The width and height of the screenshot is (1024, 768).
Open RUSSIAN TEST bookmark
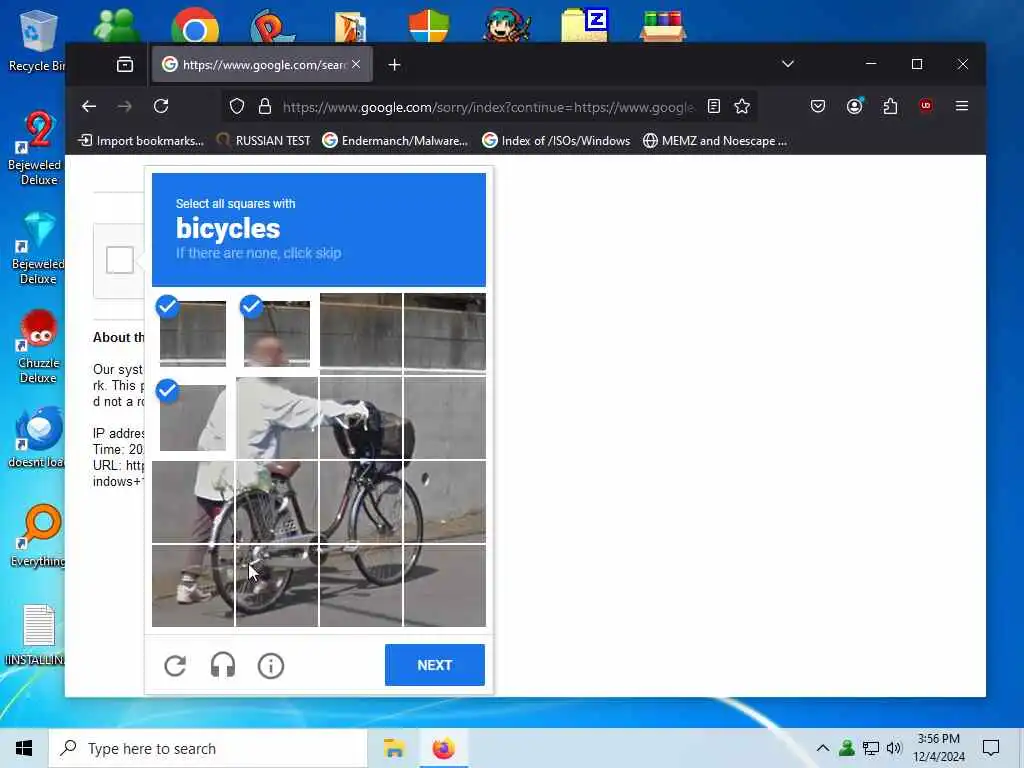tap(264, 140)
